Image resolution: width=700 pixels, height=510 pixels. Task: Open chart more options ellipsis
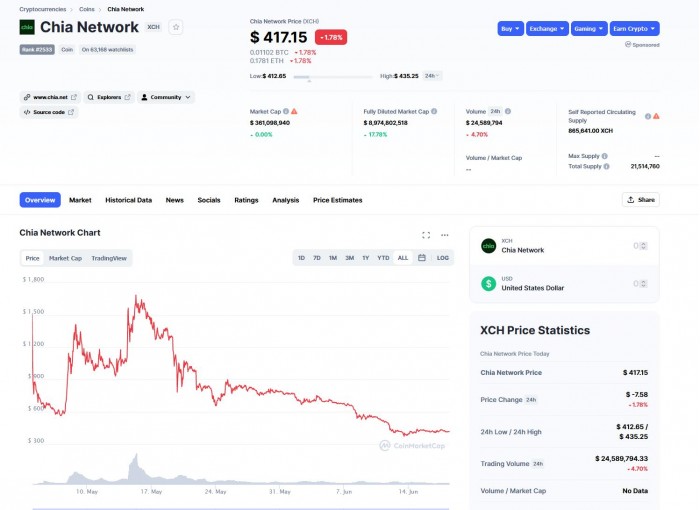pos(445,235)
